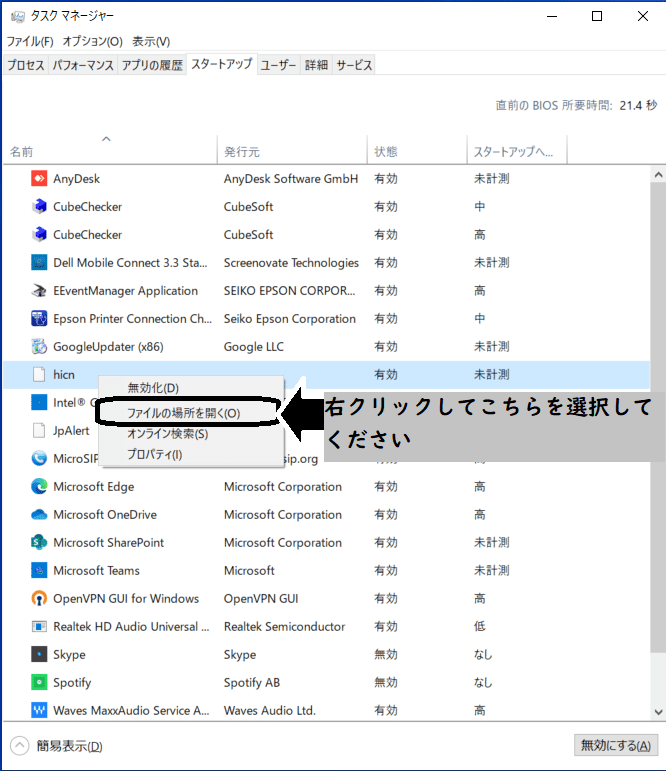The width and height of the screenshot is (666, 771).
Task: Close the Task Manager window
Action: pos(642,16)
